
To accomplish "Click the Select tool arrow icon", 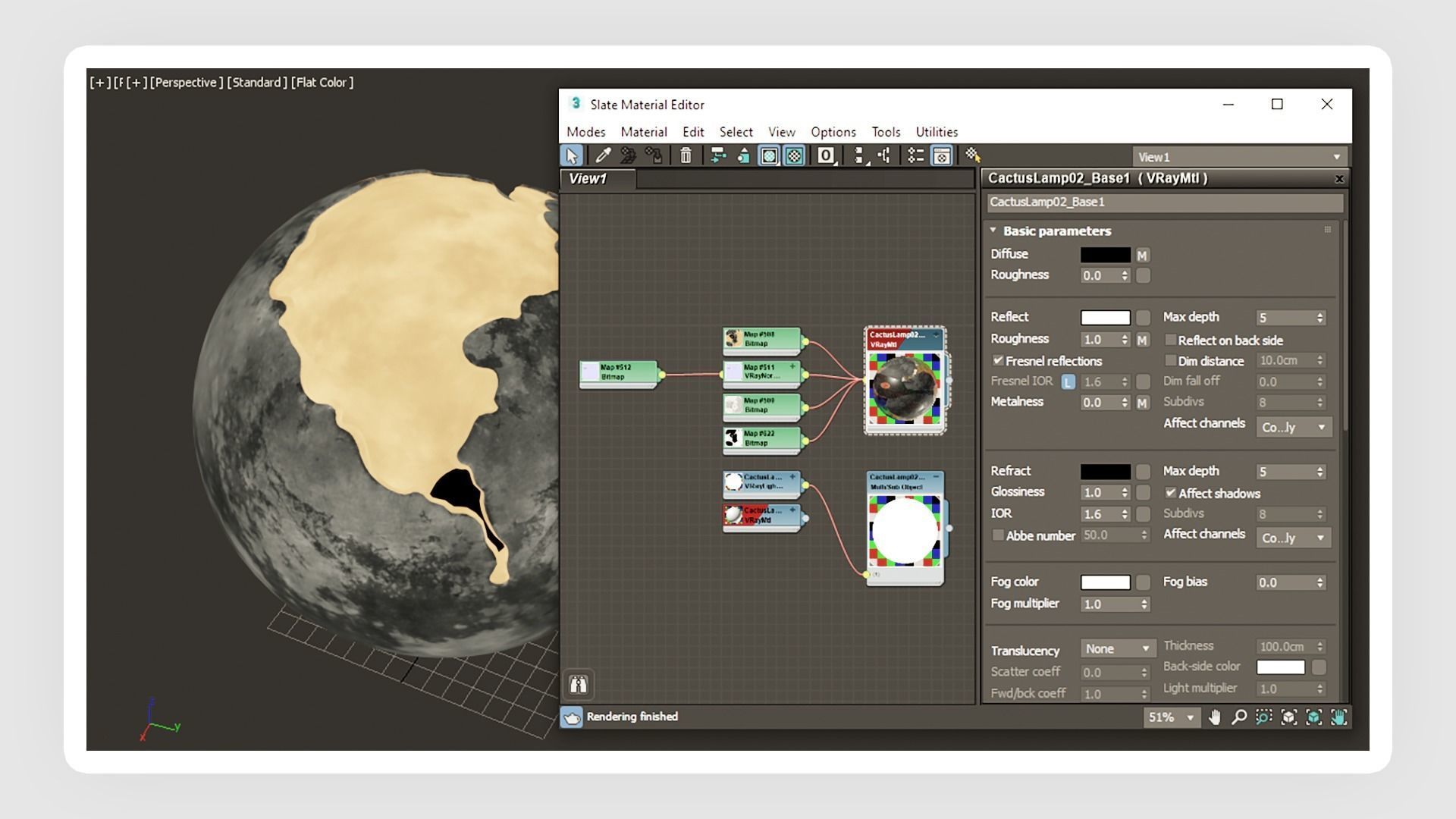I will click(x=572, y=155).
